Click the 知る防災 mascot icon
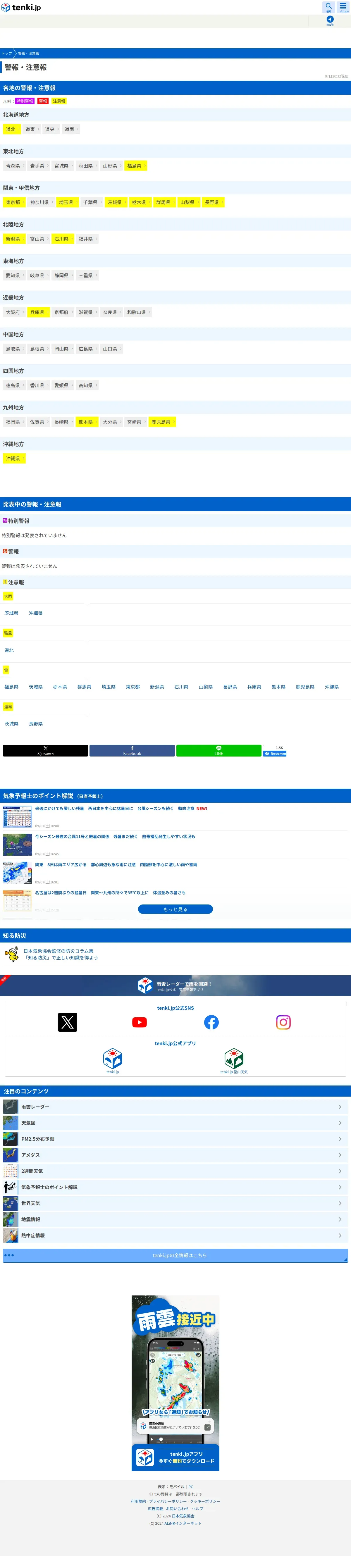Viewport: 351px width, 1568px height. tap(12, 954)
